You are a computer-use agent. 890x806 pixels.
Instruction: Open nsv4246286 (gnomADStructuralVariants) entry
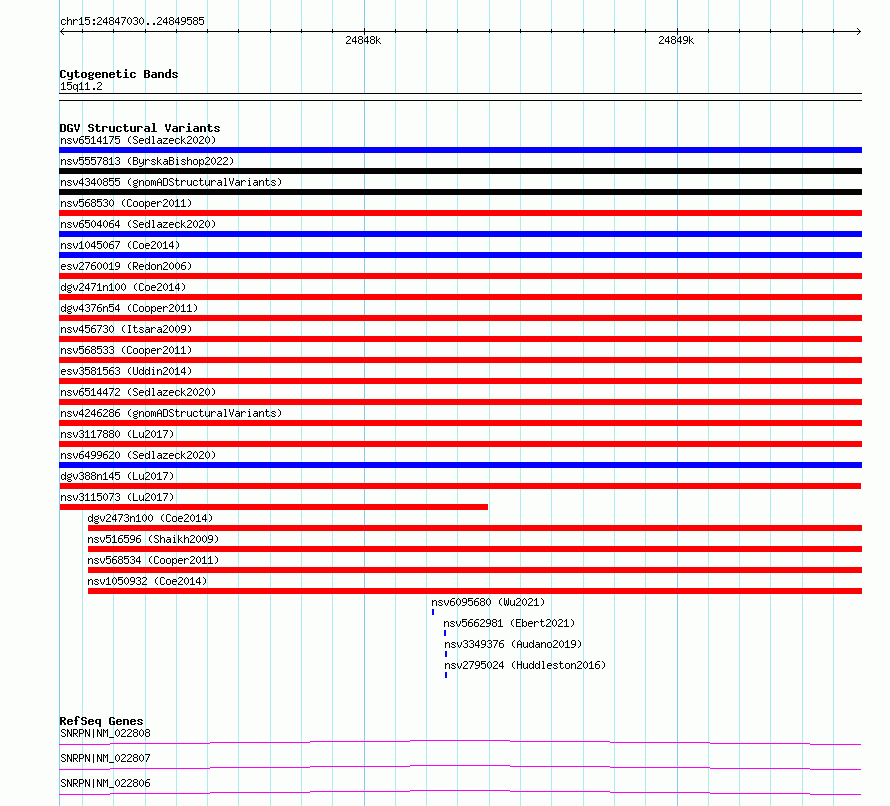[x=171, y=413]
